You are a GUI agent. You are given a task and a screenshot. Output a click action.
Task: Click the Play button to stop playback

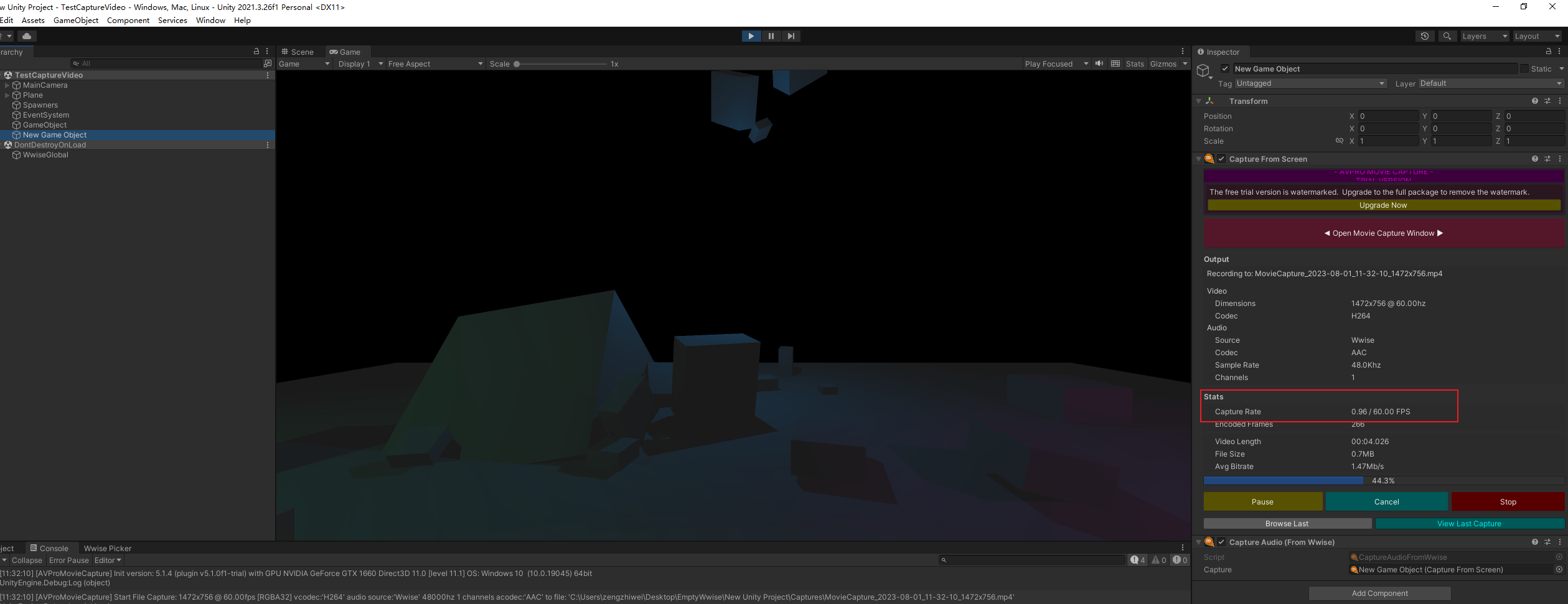[x=751, y=35]
